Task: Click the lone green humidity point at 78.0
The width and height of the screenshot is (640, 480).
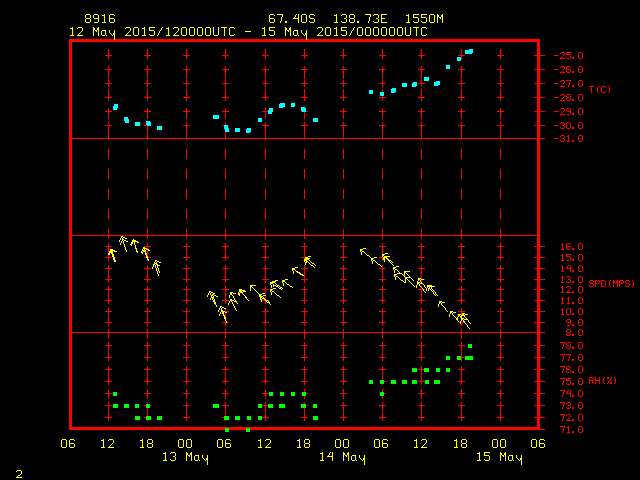Action: [x=470, y=346]
